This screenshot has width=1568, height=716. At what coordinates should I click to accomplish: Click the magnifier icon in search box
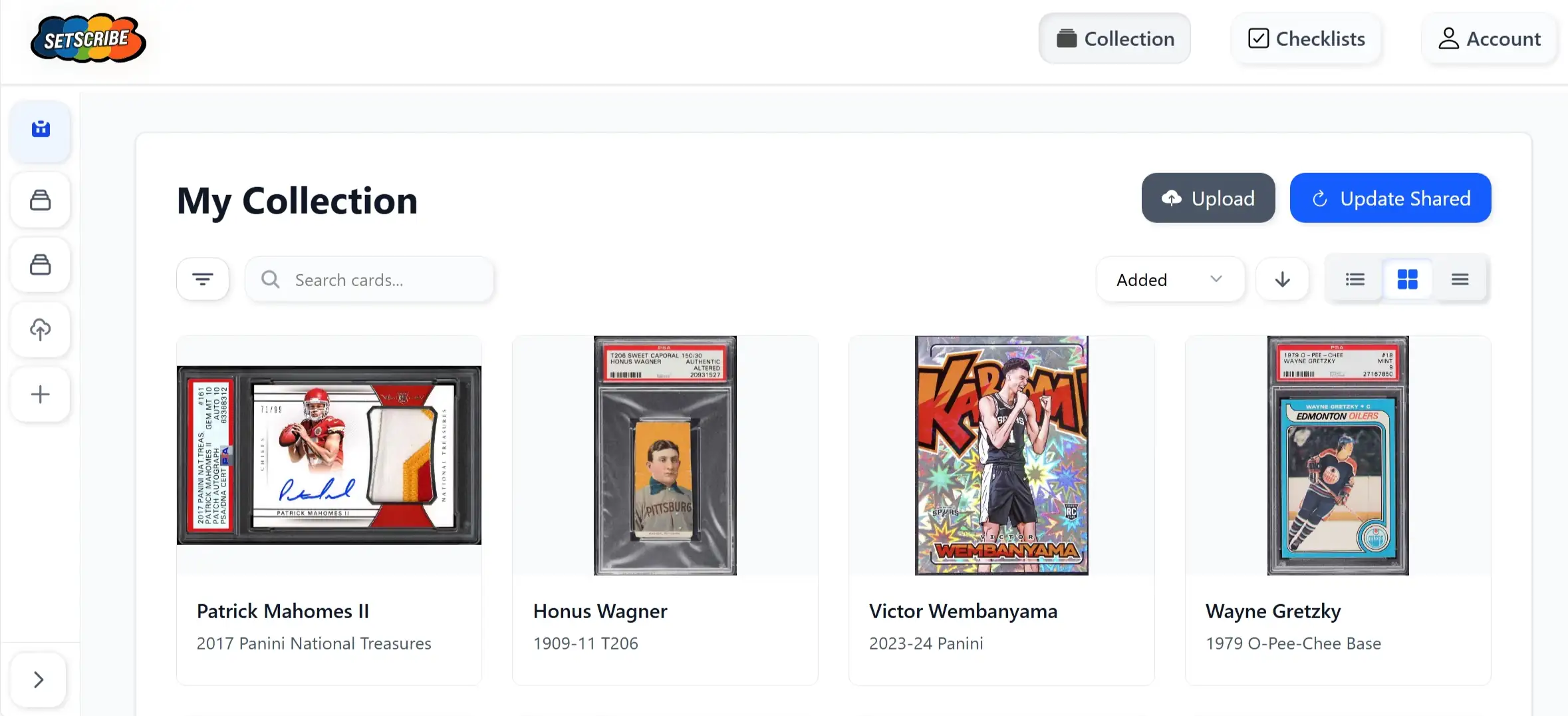270,279
